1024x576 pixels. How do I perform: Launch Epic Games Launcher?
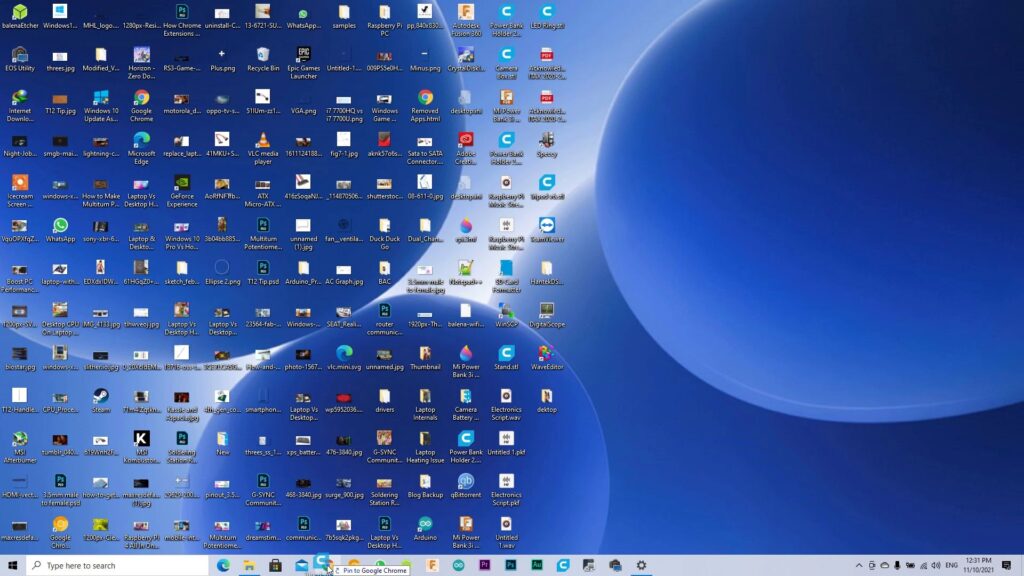(303, 63)
